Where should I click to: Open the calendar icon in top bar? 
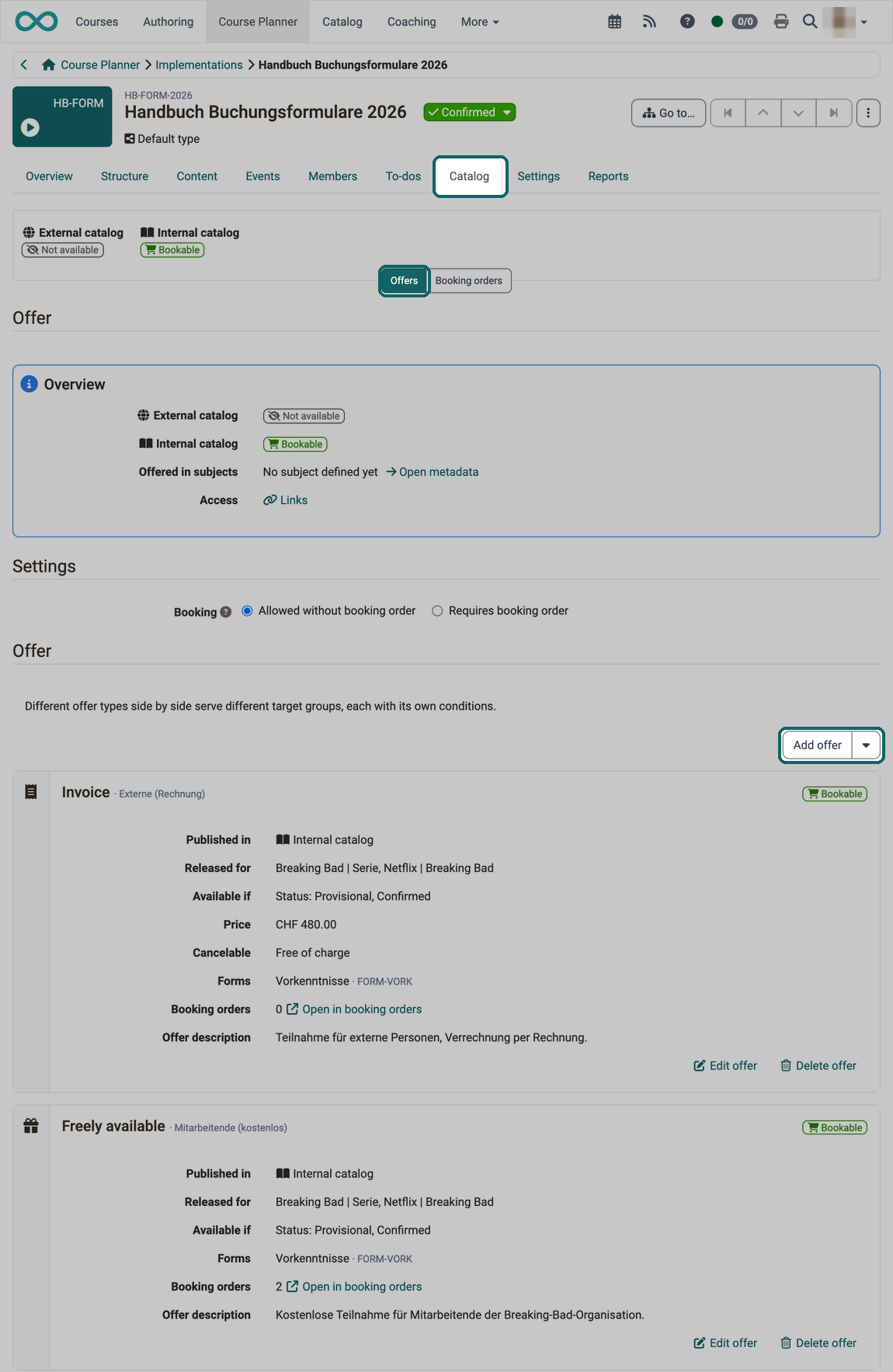click(x=614, y=22)
